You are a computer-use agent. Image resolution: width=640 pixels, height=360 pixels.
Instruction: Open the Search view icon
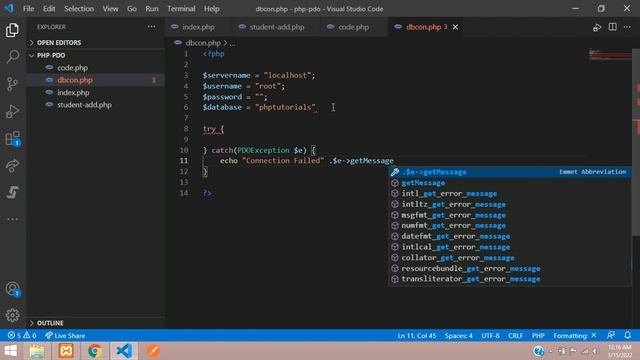click(x=12, y=57)
